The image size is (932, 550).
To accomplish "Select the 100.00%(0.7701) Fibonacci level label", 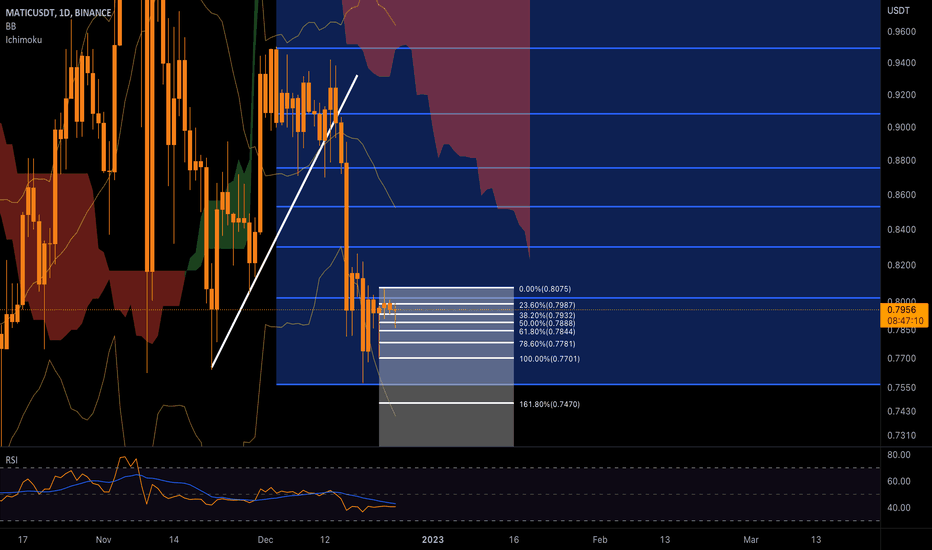I will pyautogui.click(x=549, y=359).
